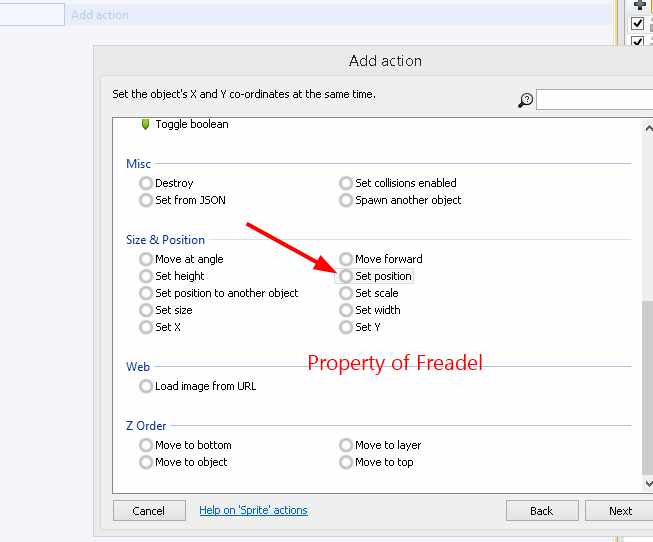Pick Load image from URL action
Viewport: 653px width, 542px height.
(x=205, y=386)
